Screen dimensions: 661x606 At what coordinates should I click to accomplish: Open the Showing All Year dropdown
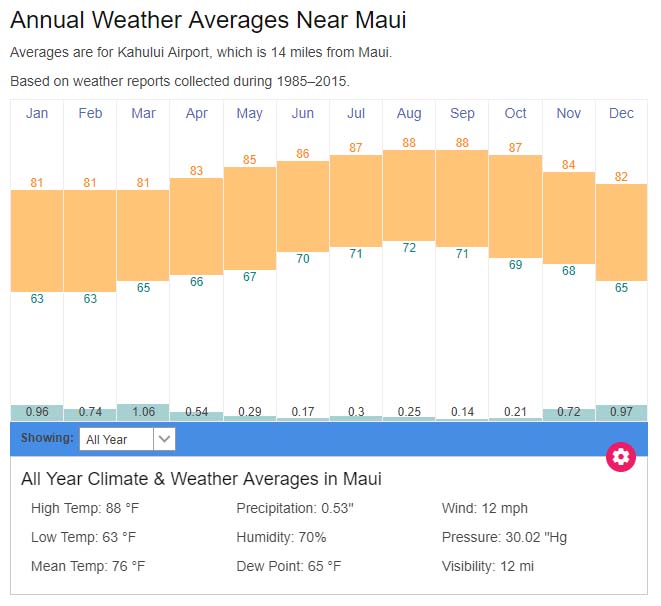(x=117, y=439)
